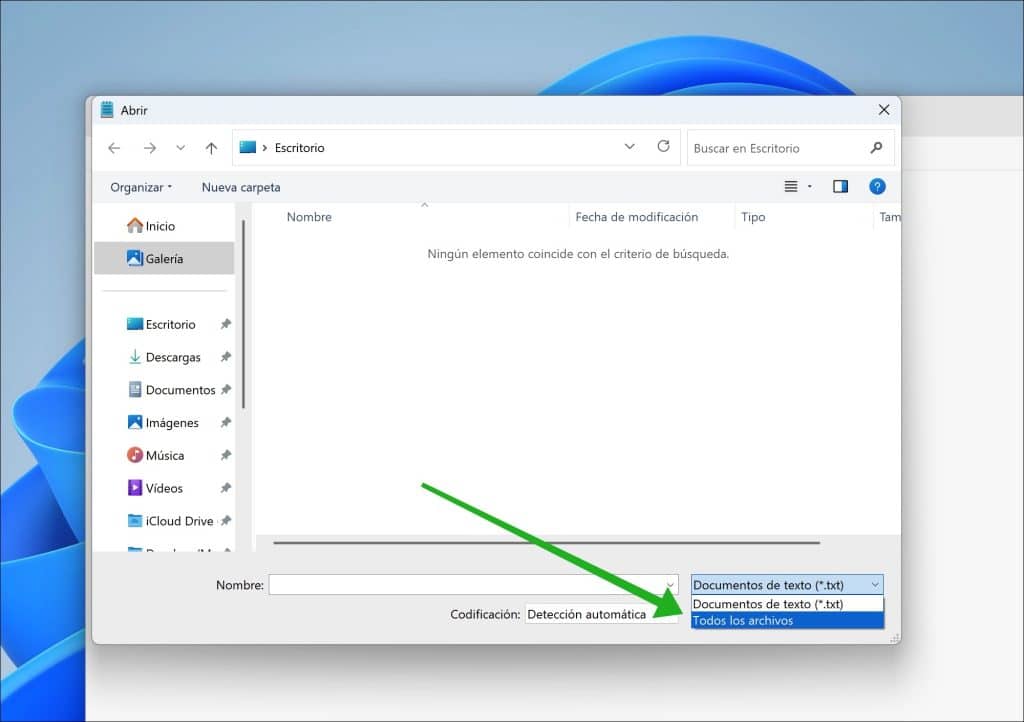Unpin Escritorio using its pin icon
Image resolution: width=1024 pixels, height=722 pixels.
225,324
